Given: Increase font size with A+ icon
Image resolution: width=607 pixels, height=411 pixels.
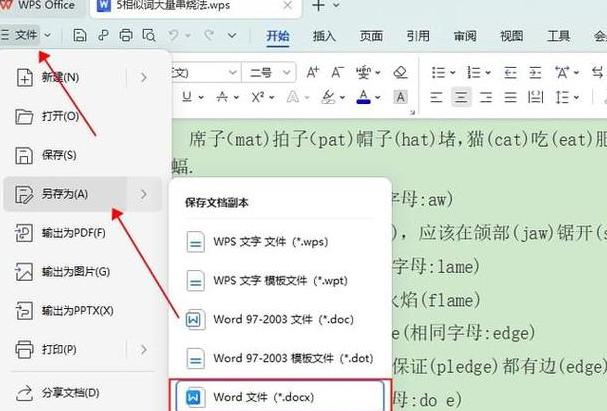Looking at the screenshot, I should click(313, 72).
